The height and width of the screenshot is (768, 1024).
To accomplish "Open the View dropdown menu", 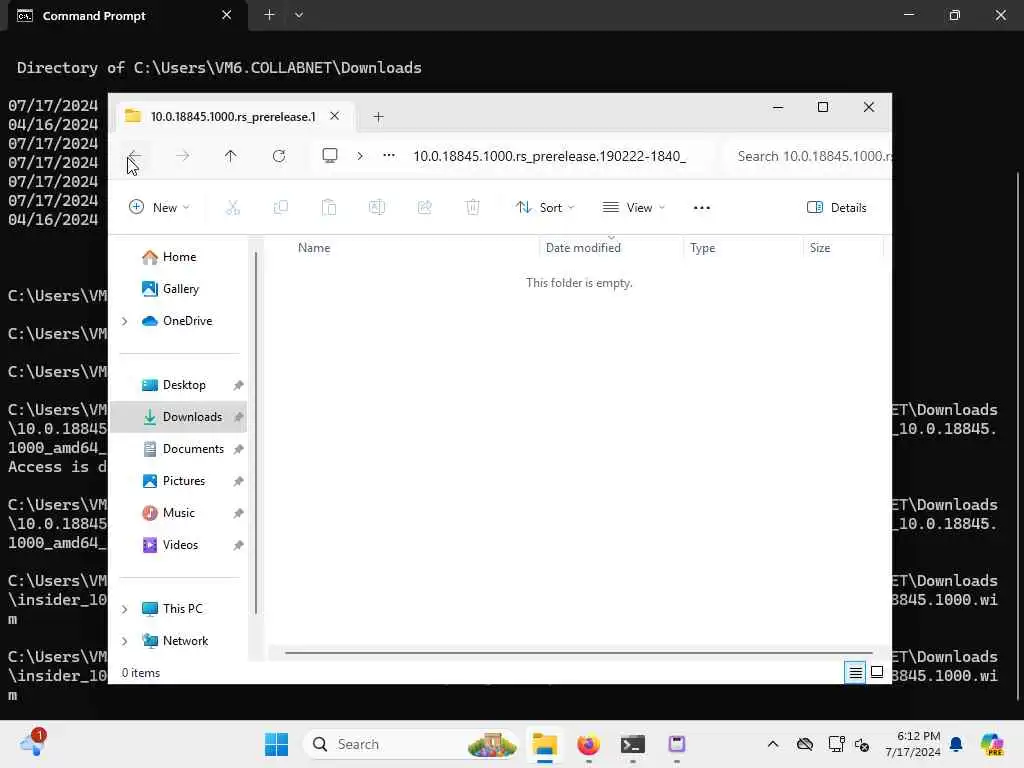I will point(633,208).
